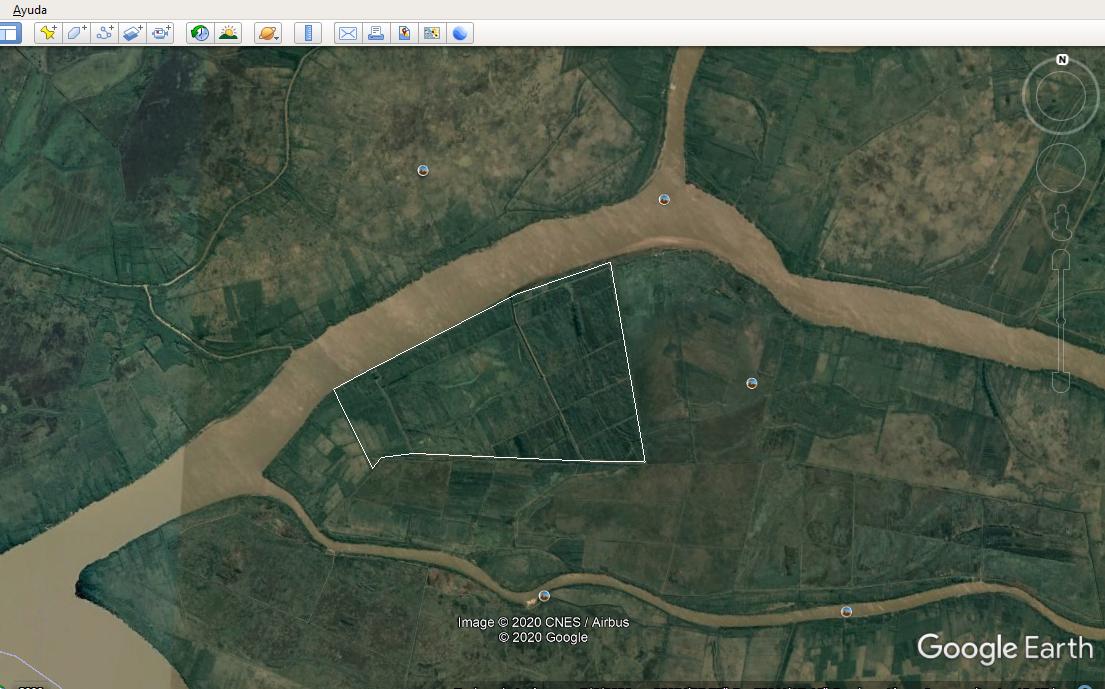Email the current view

tap(348, 33)
